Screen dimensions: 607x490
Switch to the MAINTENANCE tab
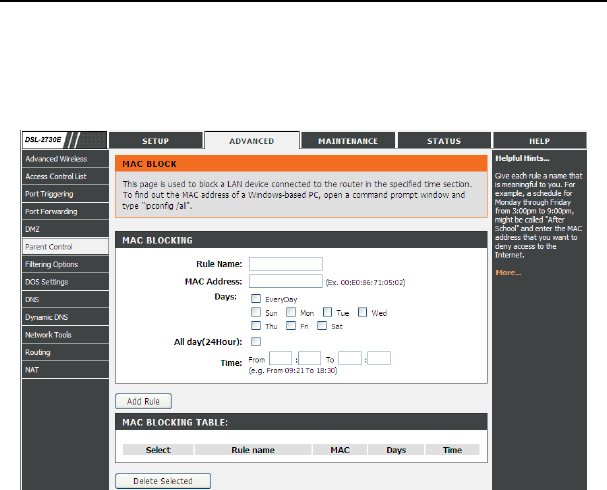[348, 141]
